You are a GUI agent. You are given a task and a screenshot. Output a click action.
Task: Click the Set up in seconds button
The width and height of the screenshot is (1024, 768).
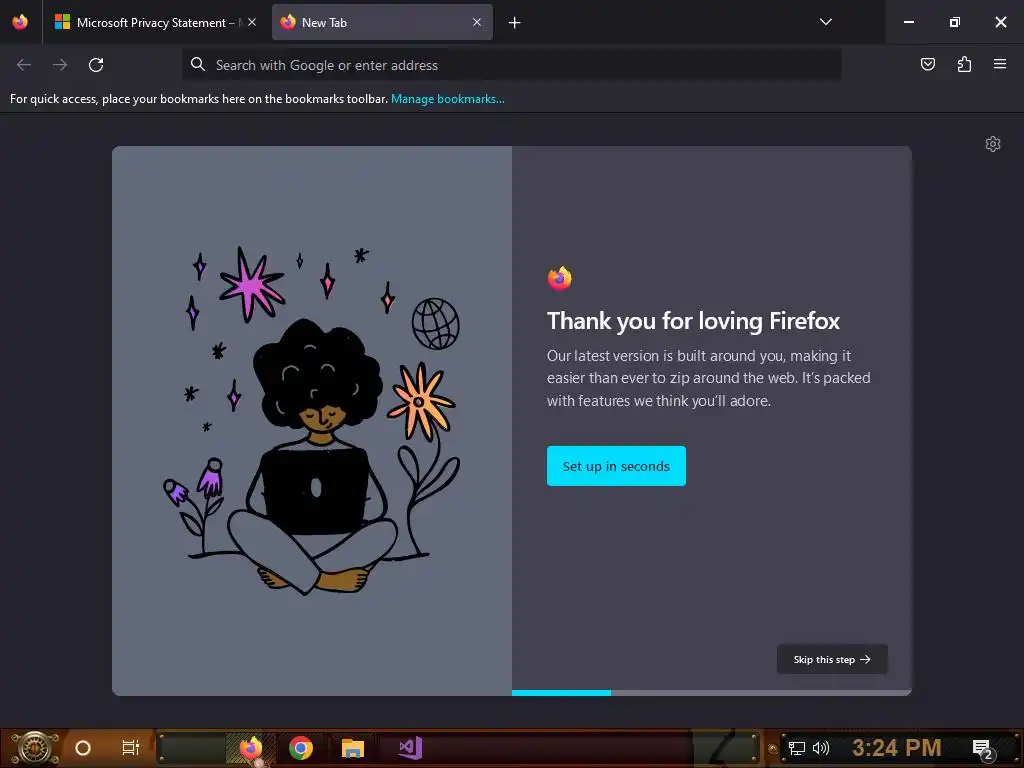(x=616, y=466)
